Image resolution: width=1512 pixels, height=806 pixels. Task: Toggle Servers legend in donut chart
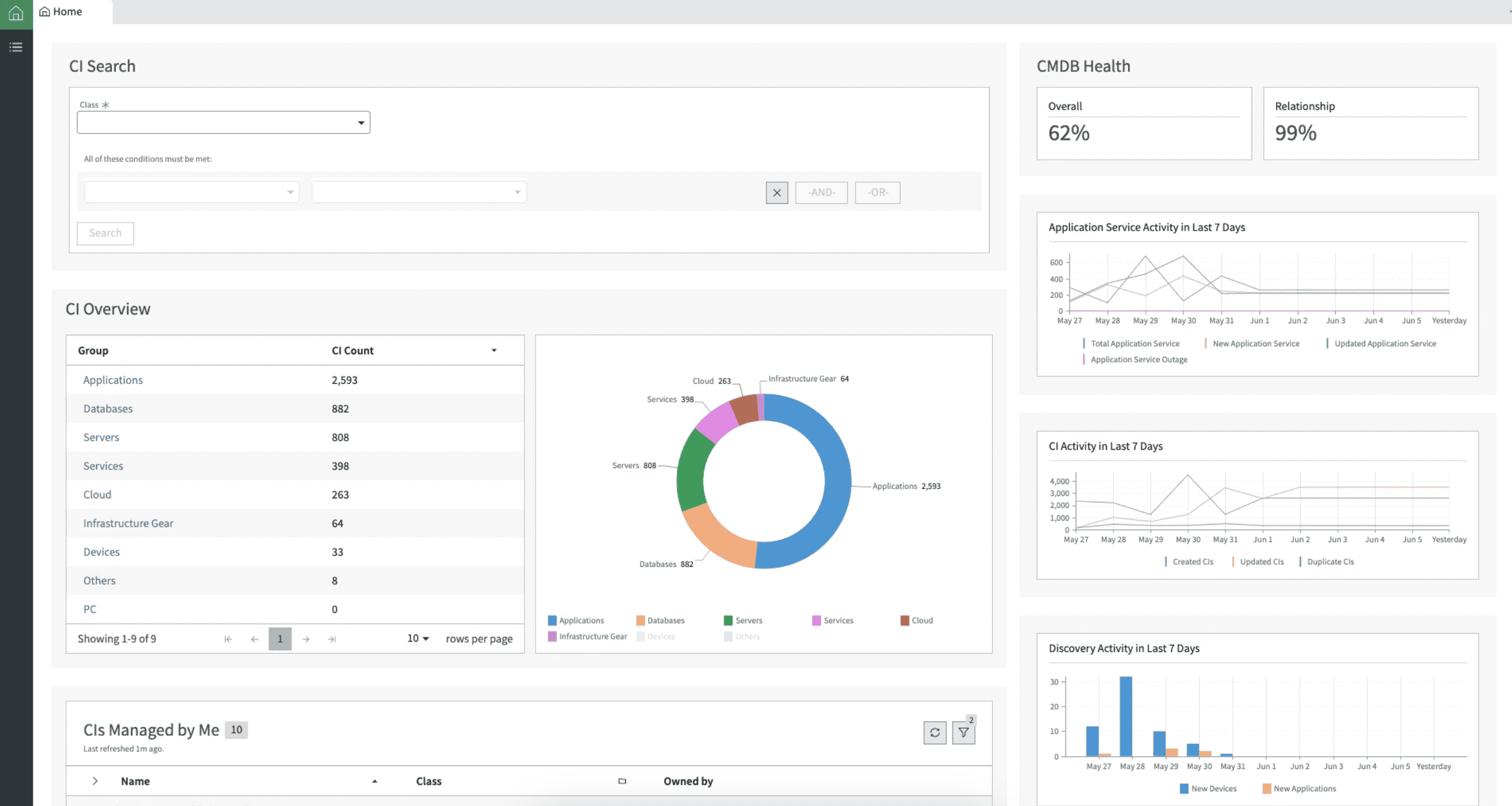point(743,620)
